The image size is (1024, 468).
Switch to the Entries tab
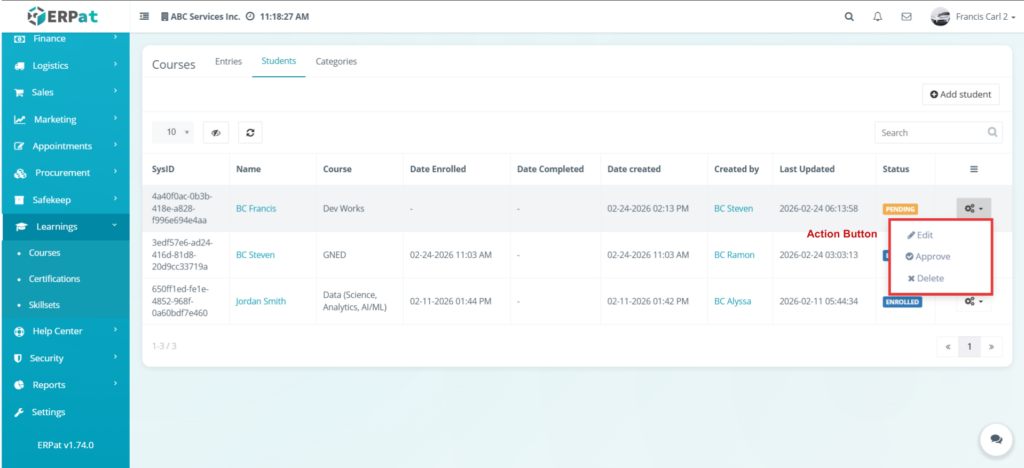[228, 61]
